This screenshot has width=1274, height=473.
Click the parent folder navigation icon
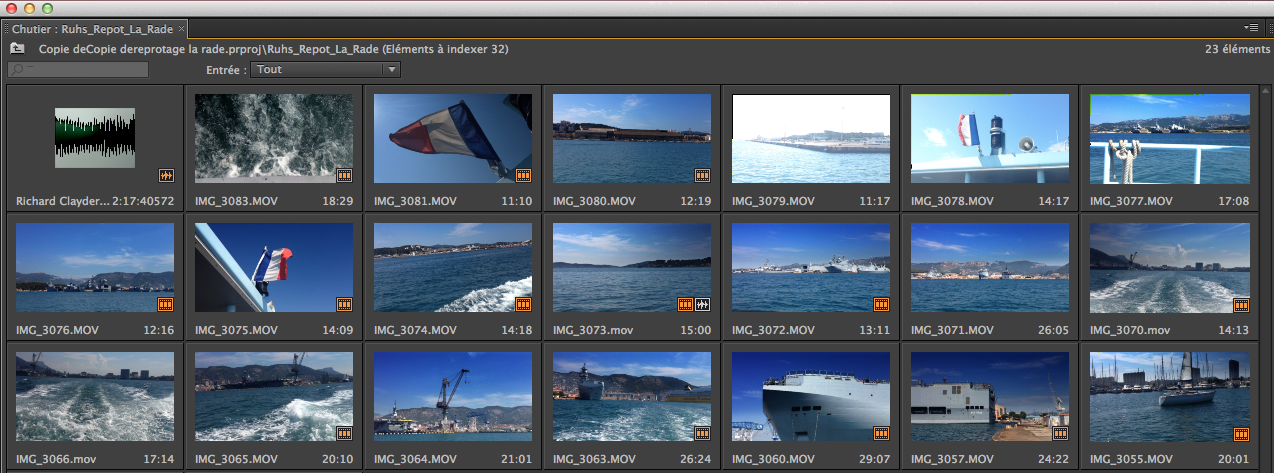[17, 48]
